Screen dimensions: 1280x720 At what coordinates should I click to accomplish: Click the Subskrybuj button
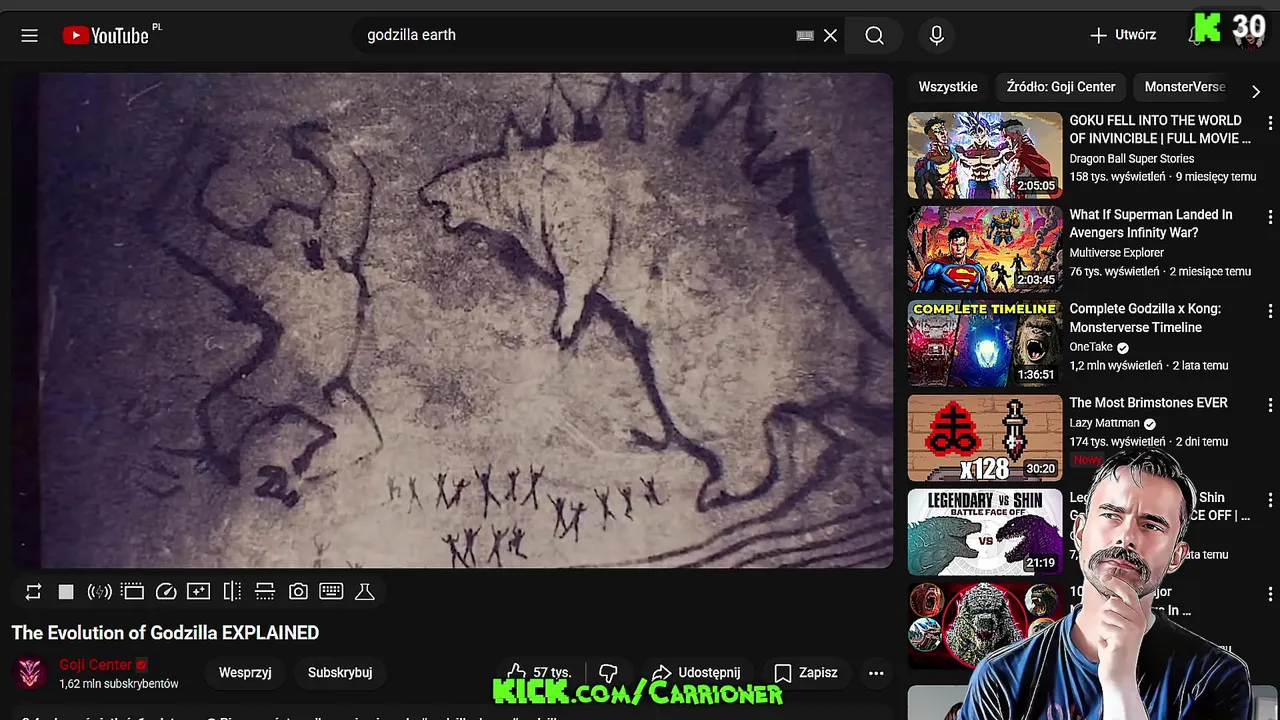[340, 673]
